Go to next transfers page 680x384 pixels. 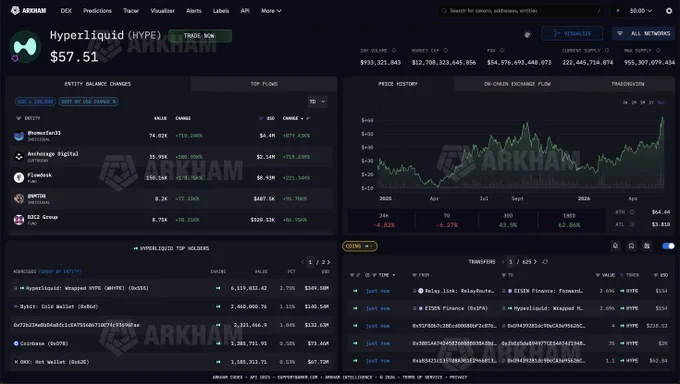point(536,262)
